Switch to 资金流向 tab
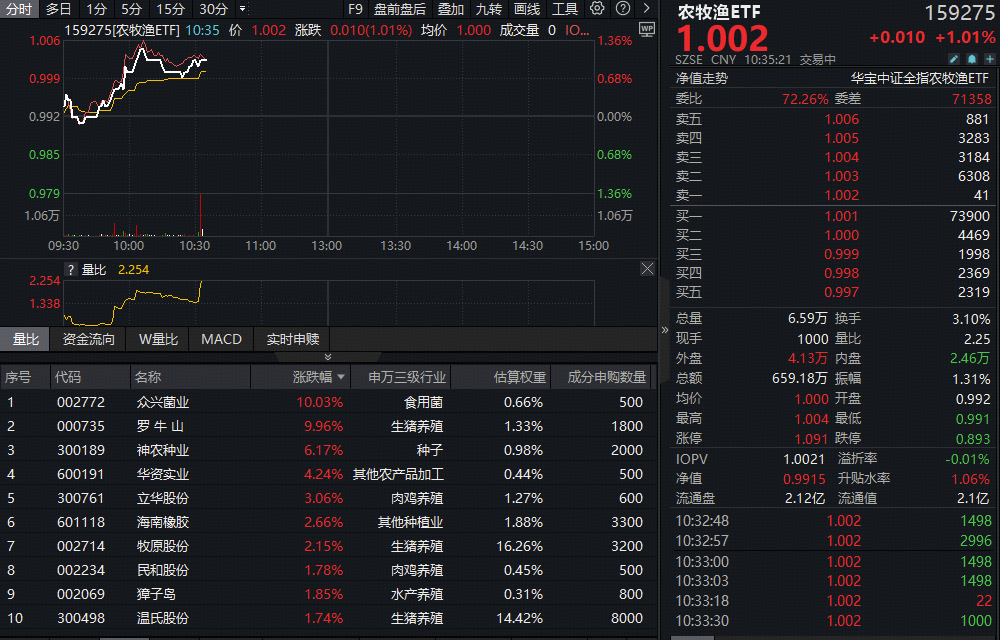Screen dimensions: 1000x640 [x=88, y=339]
